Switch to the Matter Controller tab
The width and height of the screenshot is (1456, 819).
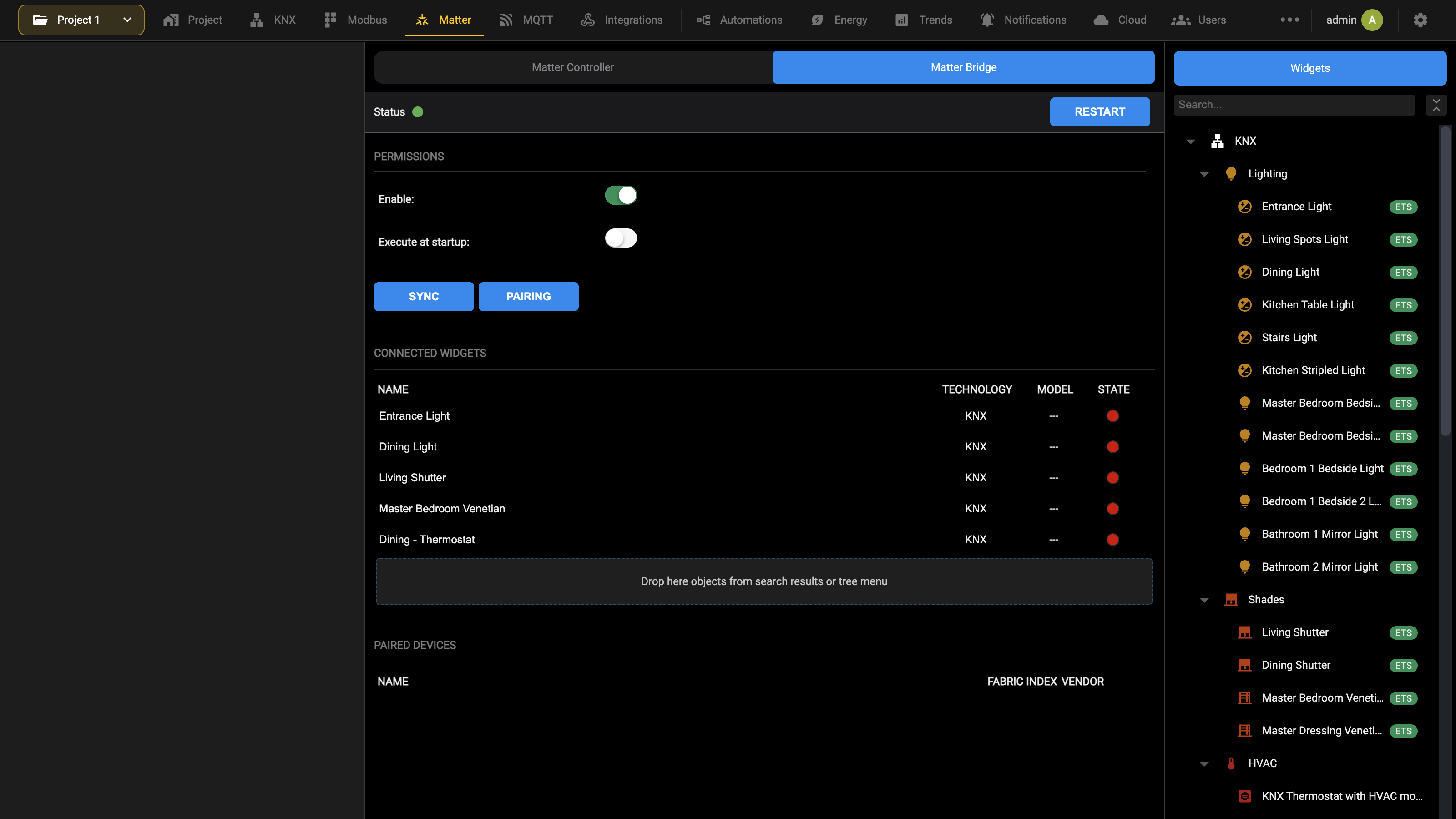(x=572, y=67)
